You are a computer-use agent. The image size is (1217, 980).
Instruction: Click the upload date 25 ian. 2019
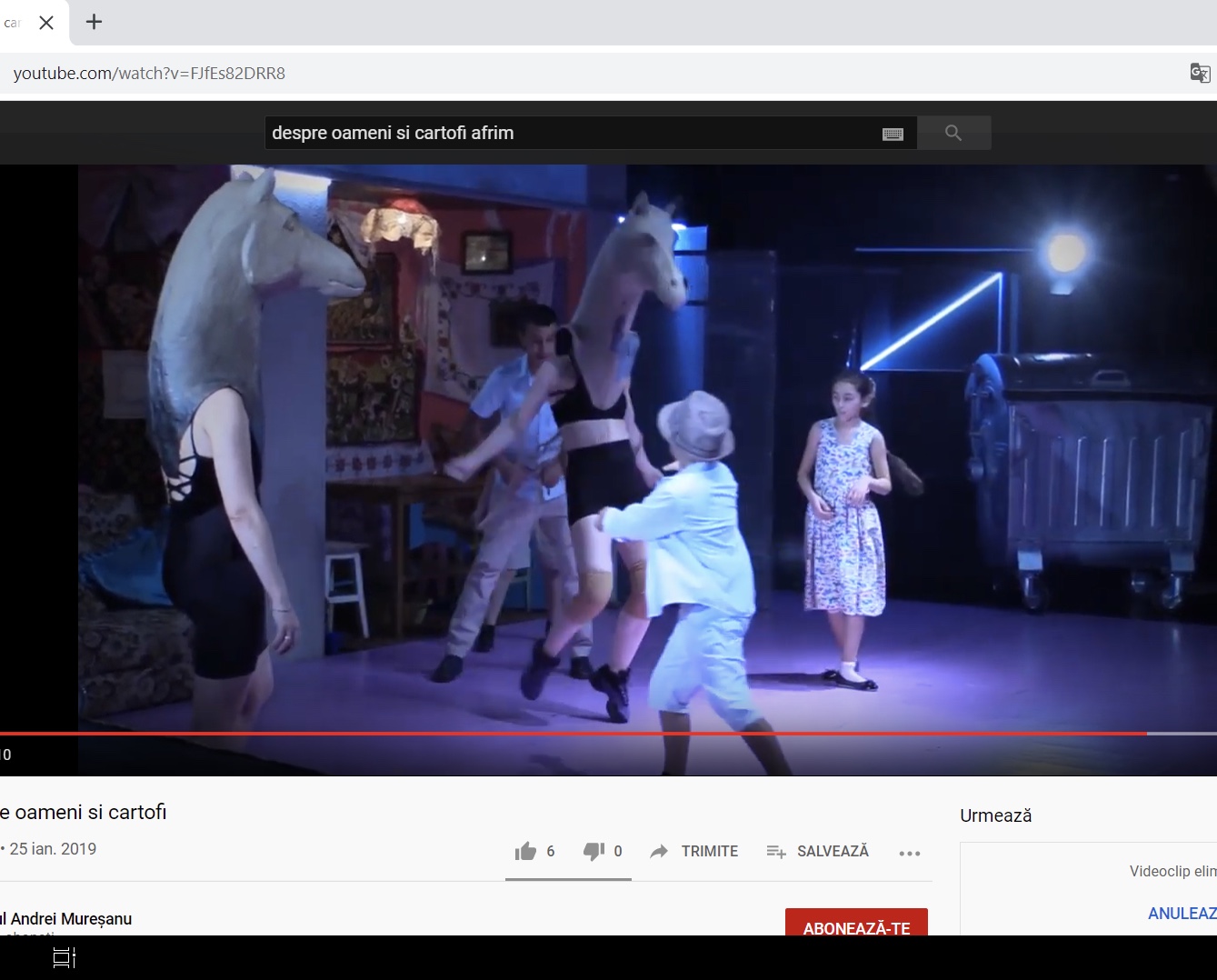pyautogui.click(x=53, y=848)
